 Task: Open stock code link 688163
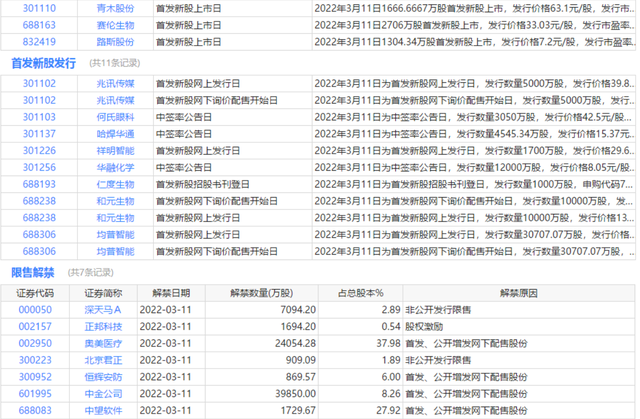pos(39,25)
